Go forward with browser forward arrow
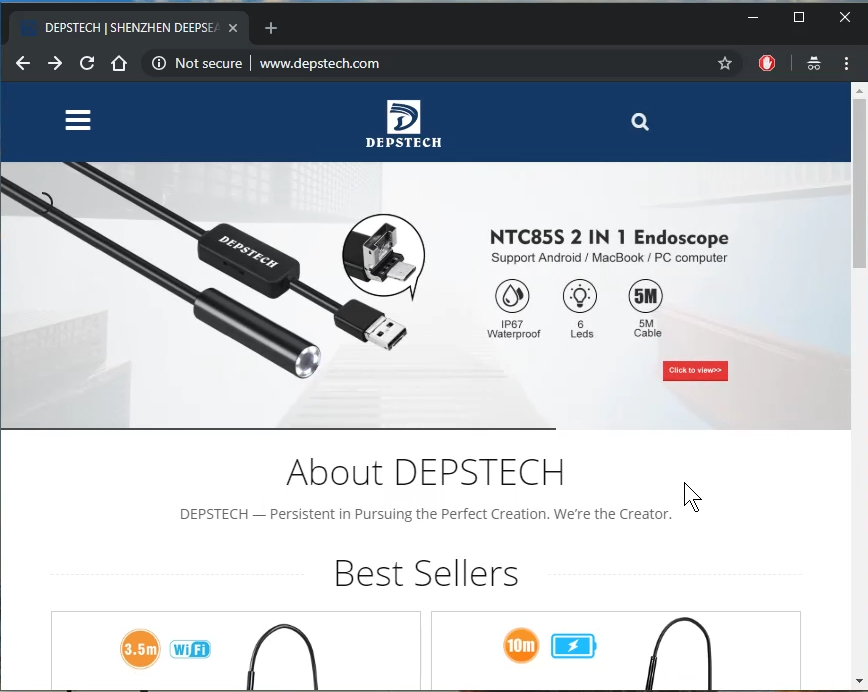The width and height of the screenshot is (868, 692). coord(55,63)
